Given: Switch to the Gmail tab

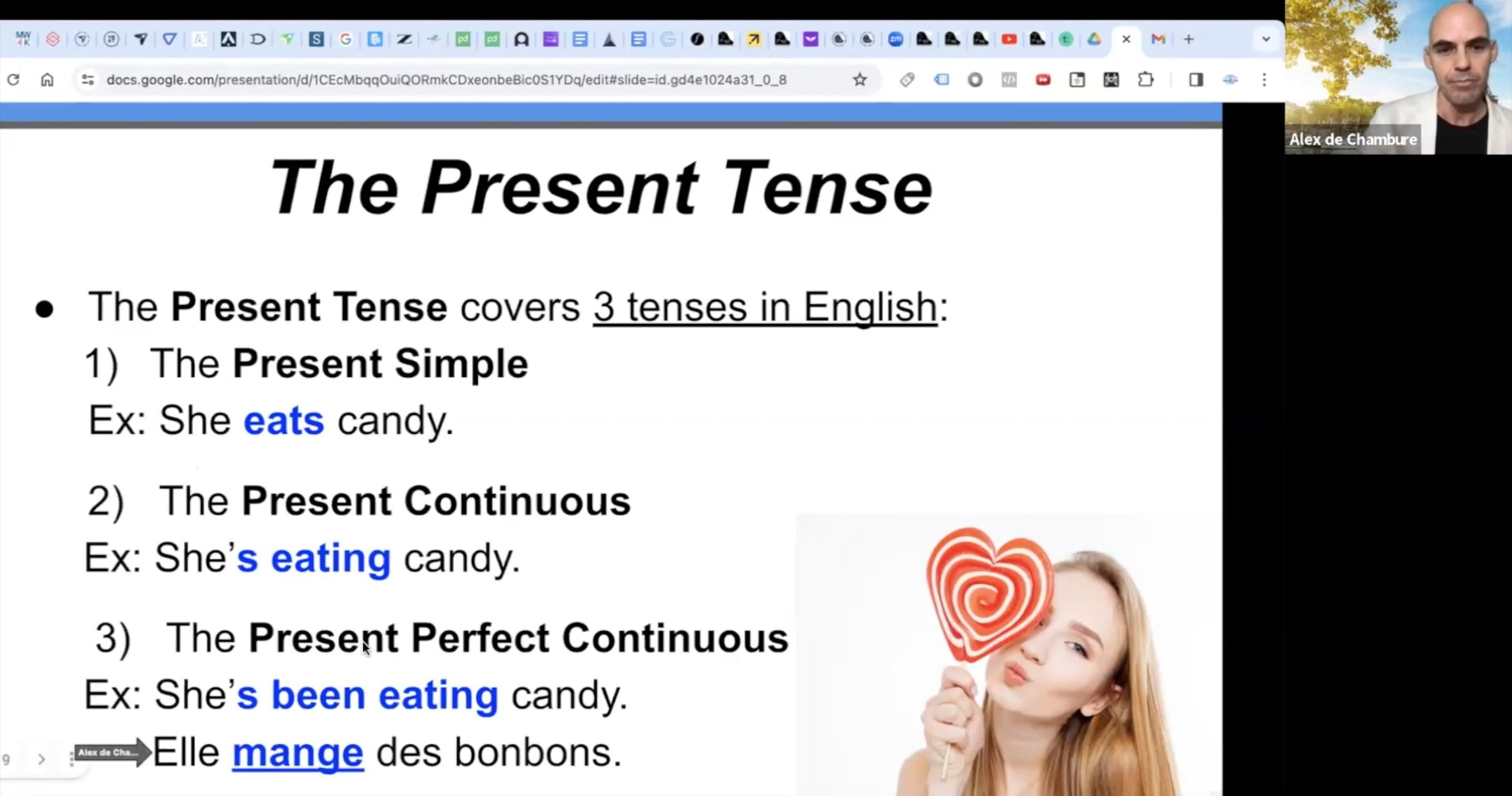Looking at the screenshot, I should point(1158,39).
